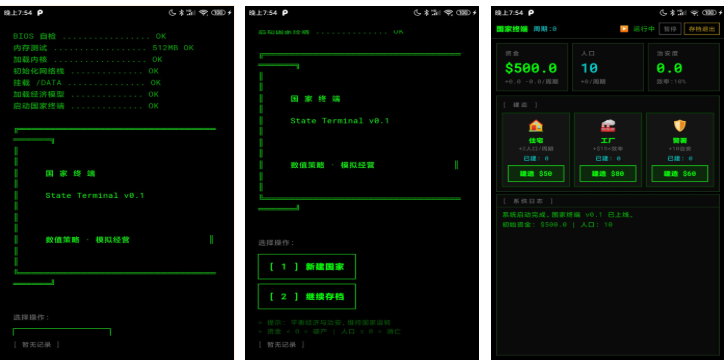Click the empty selection box under 选择操作 on the boot screen
The width and height of the screenshot is (724, 360).
pyautogui.click(x=62, y=332)
